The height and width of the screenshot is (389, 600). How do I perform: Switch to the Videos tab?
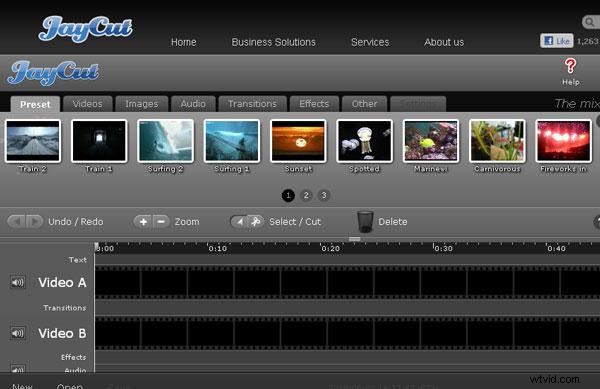88,104
